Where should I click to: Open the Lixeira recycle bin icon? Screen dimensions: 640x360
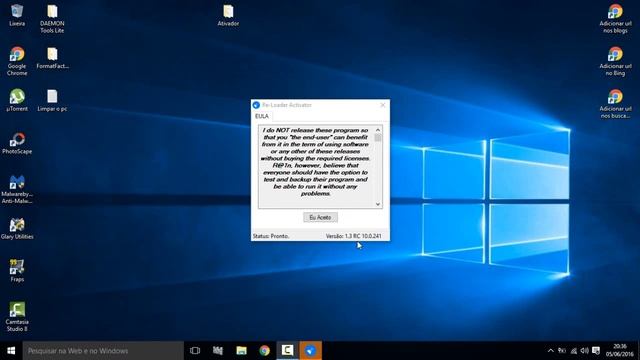pos(17,15)
